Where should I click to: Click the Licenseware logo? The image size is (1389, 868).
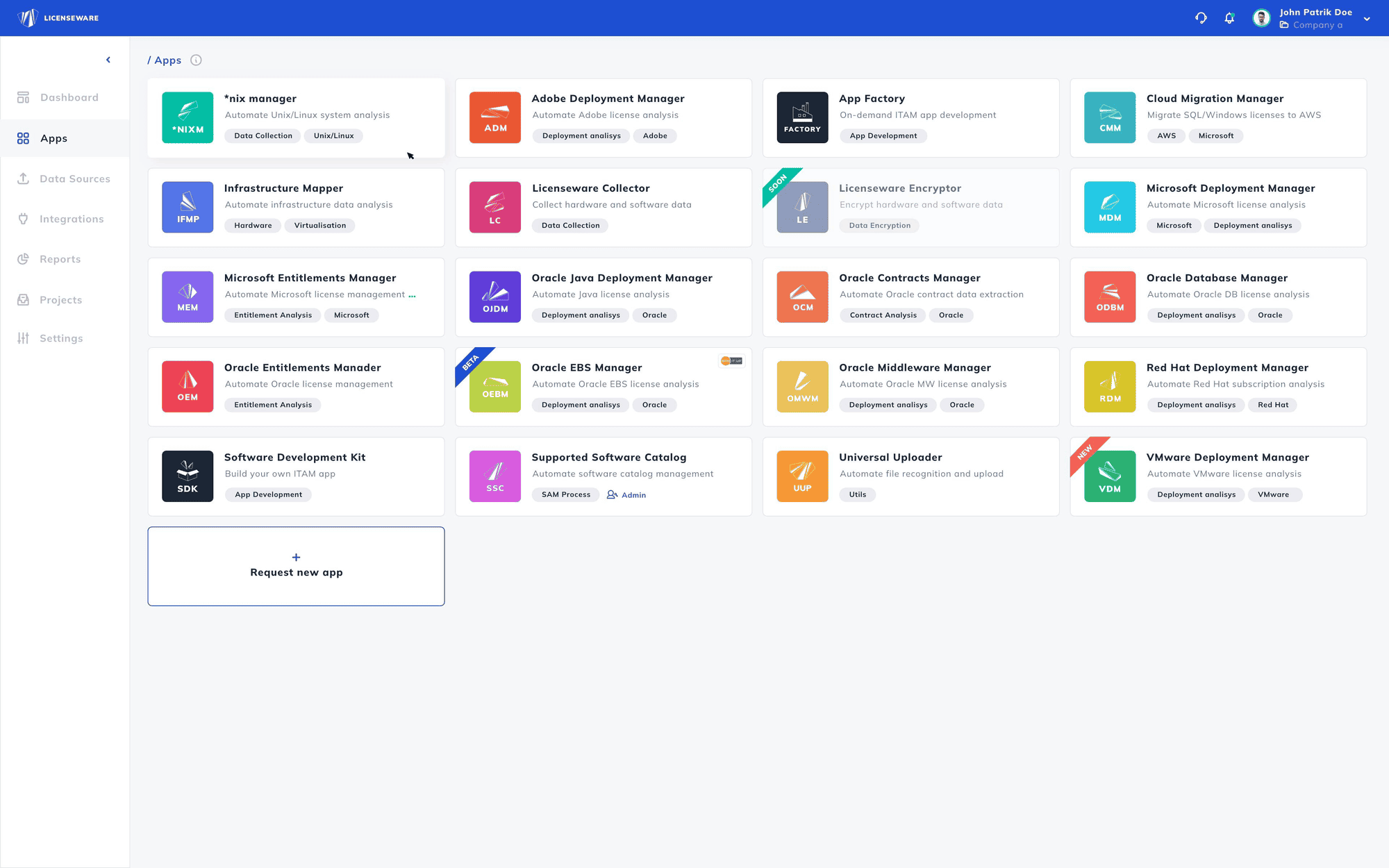click(58, 18)
